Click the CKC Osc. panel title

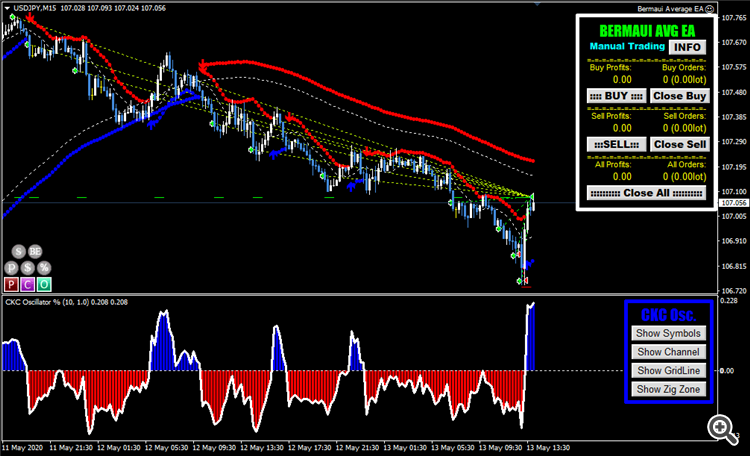[668, 315]
